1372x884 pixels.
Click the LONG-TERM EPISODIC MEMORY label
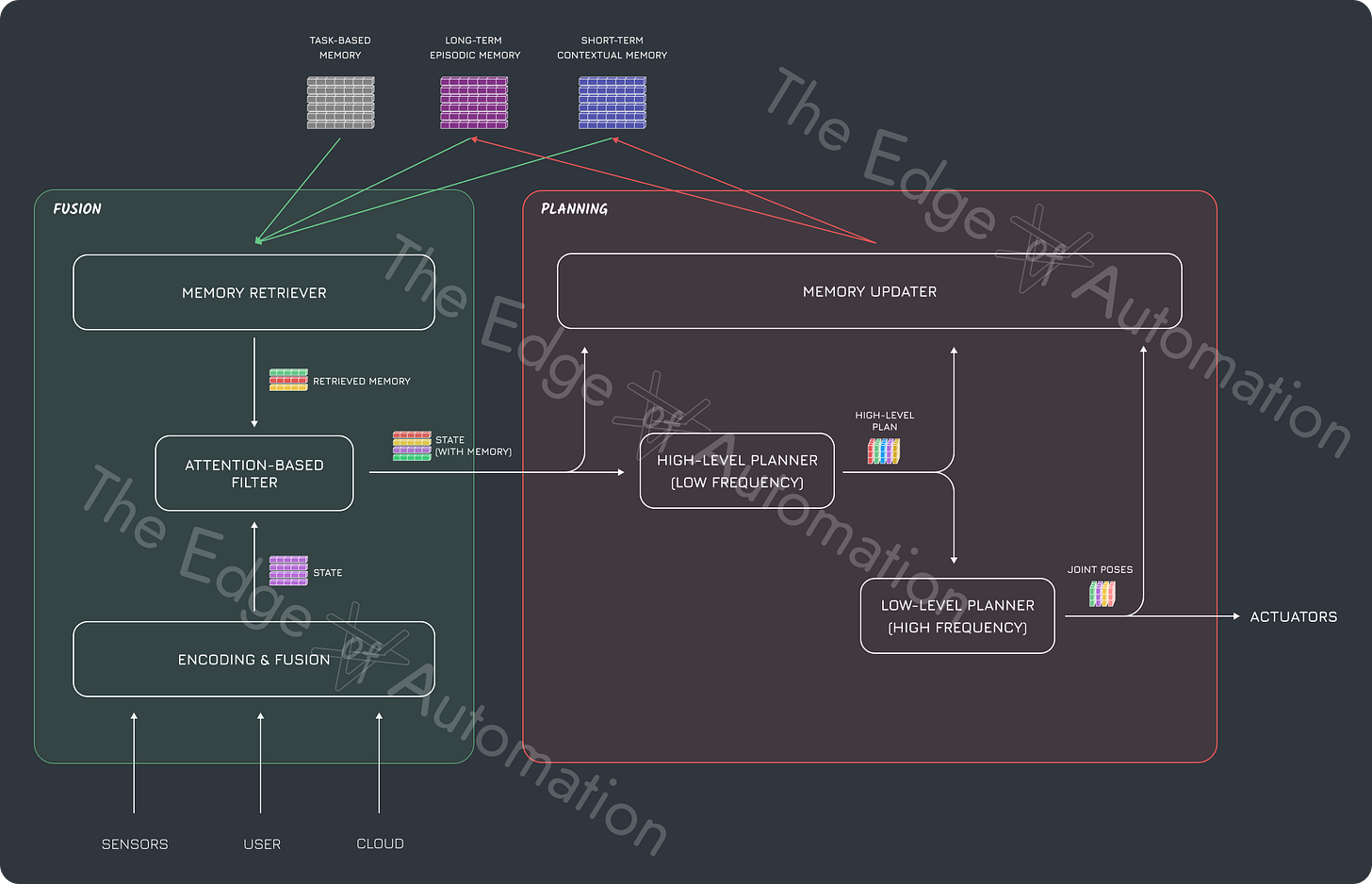click(475, 48)
